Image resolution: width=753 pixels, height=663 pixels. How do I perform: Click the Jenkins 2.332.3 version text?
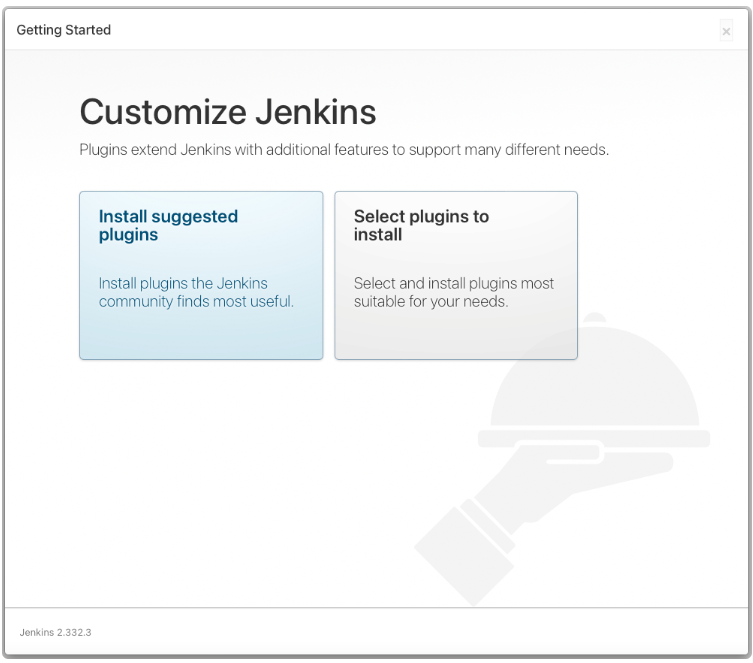pyautogui.click(x=55, y=632)
